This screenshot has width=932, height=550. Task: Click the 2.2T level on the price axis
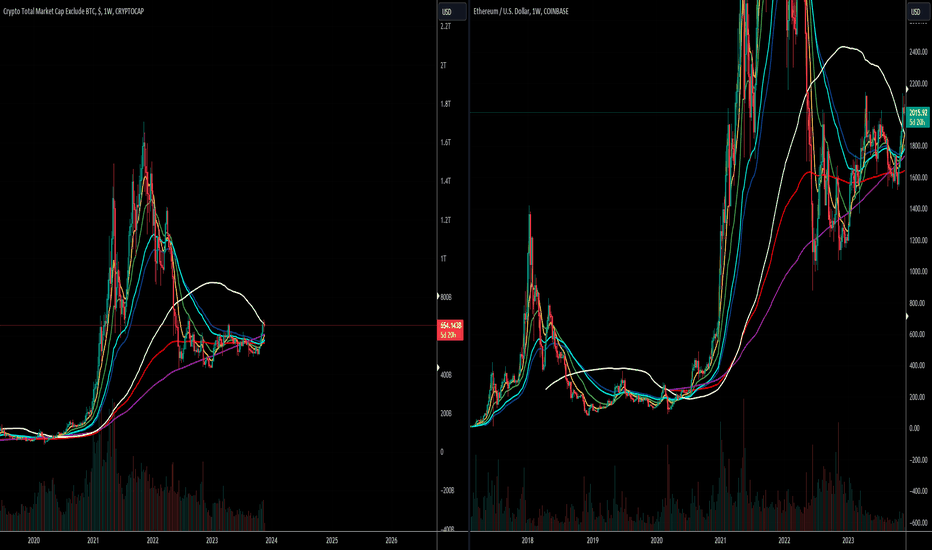point(445,26)
